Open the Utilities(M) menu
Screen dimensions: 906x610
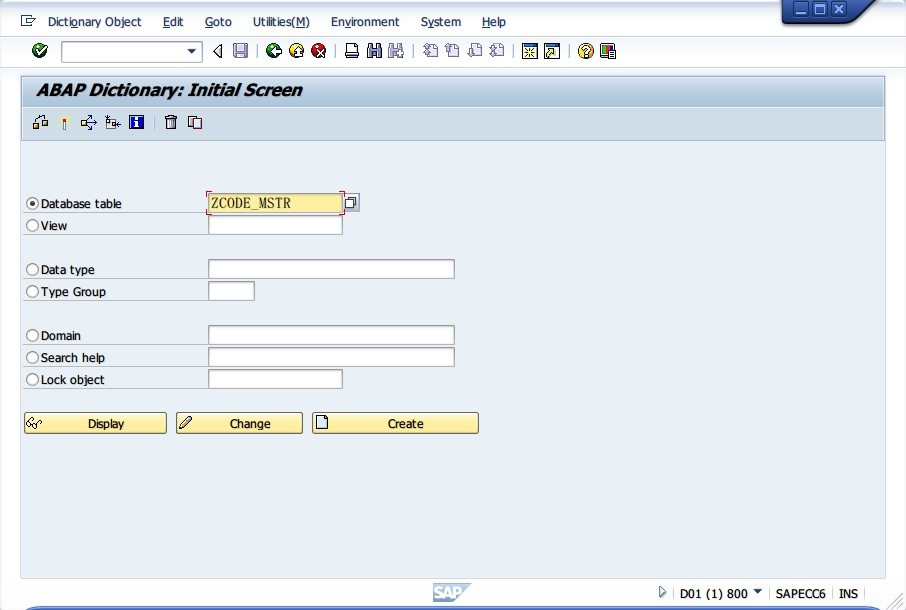pos(281,22)
